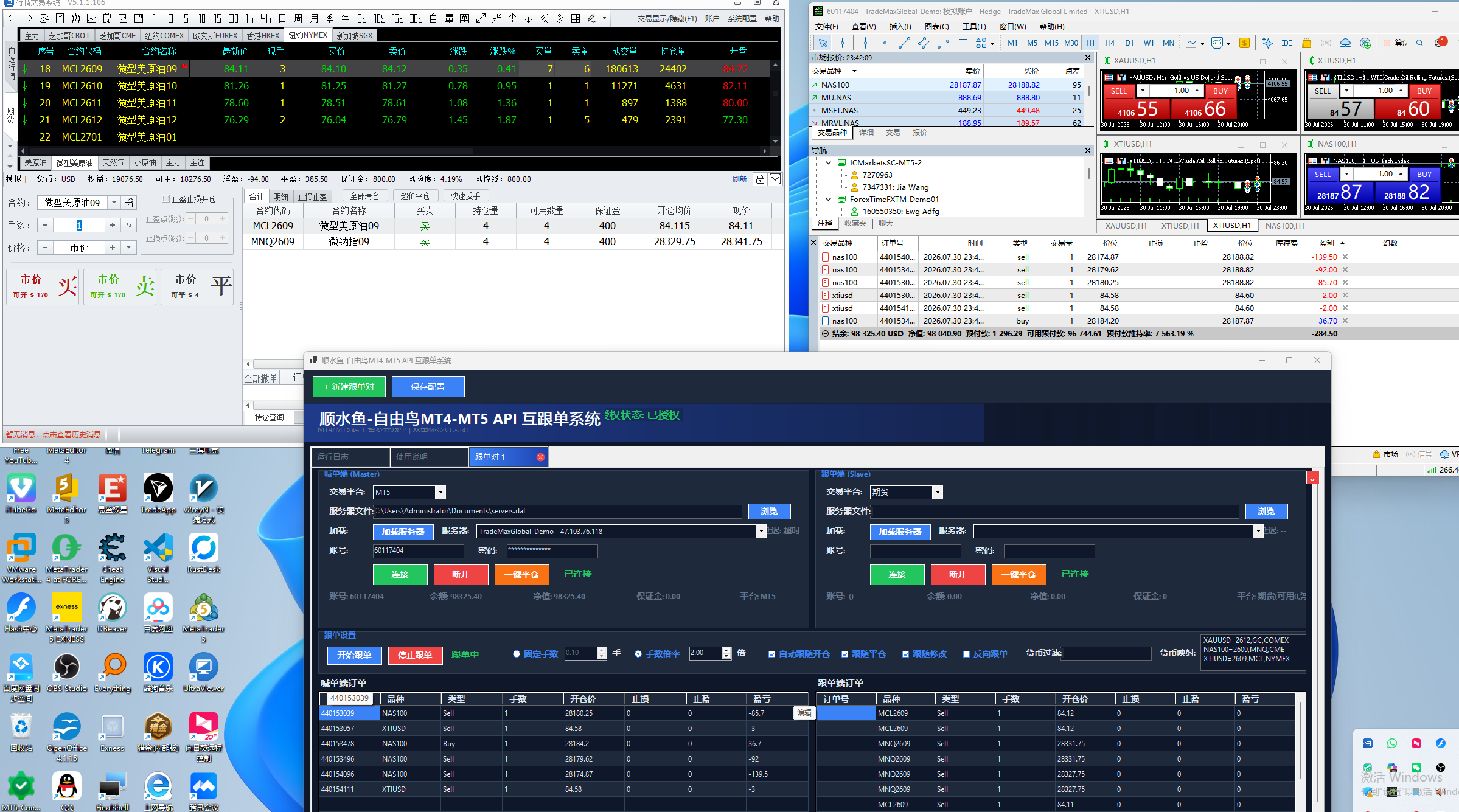Viewport: 1459px width, 812px height.
Task: Open UltraViewer desktop shortcut
Action: 204,671
